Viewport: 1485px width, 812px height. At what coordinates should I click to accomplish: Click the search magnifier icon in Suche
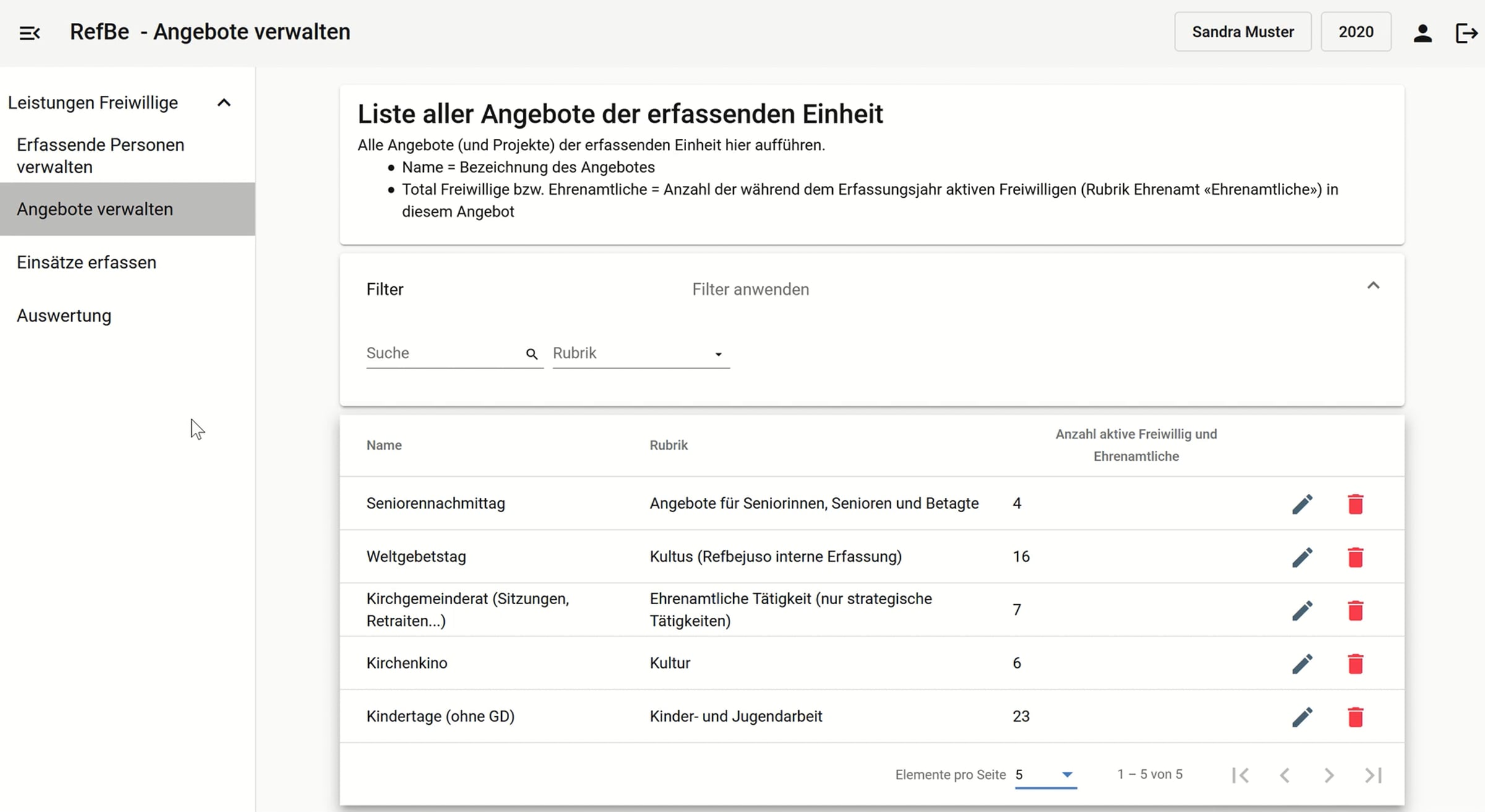532,354
